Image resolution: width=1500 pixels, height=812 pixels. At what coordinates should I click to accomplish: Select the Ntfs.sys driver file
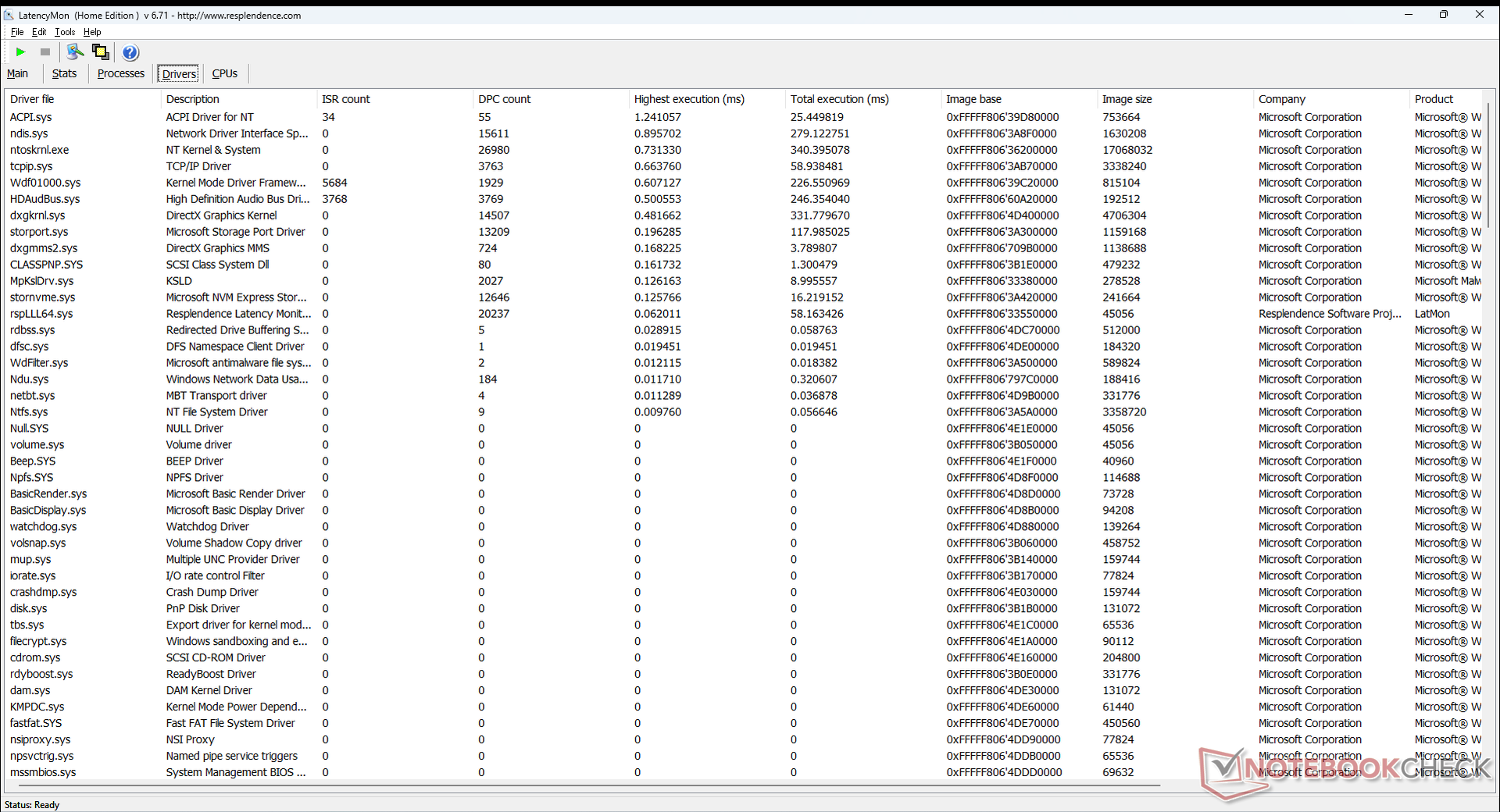[29, 412]
